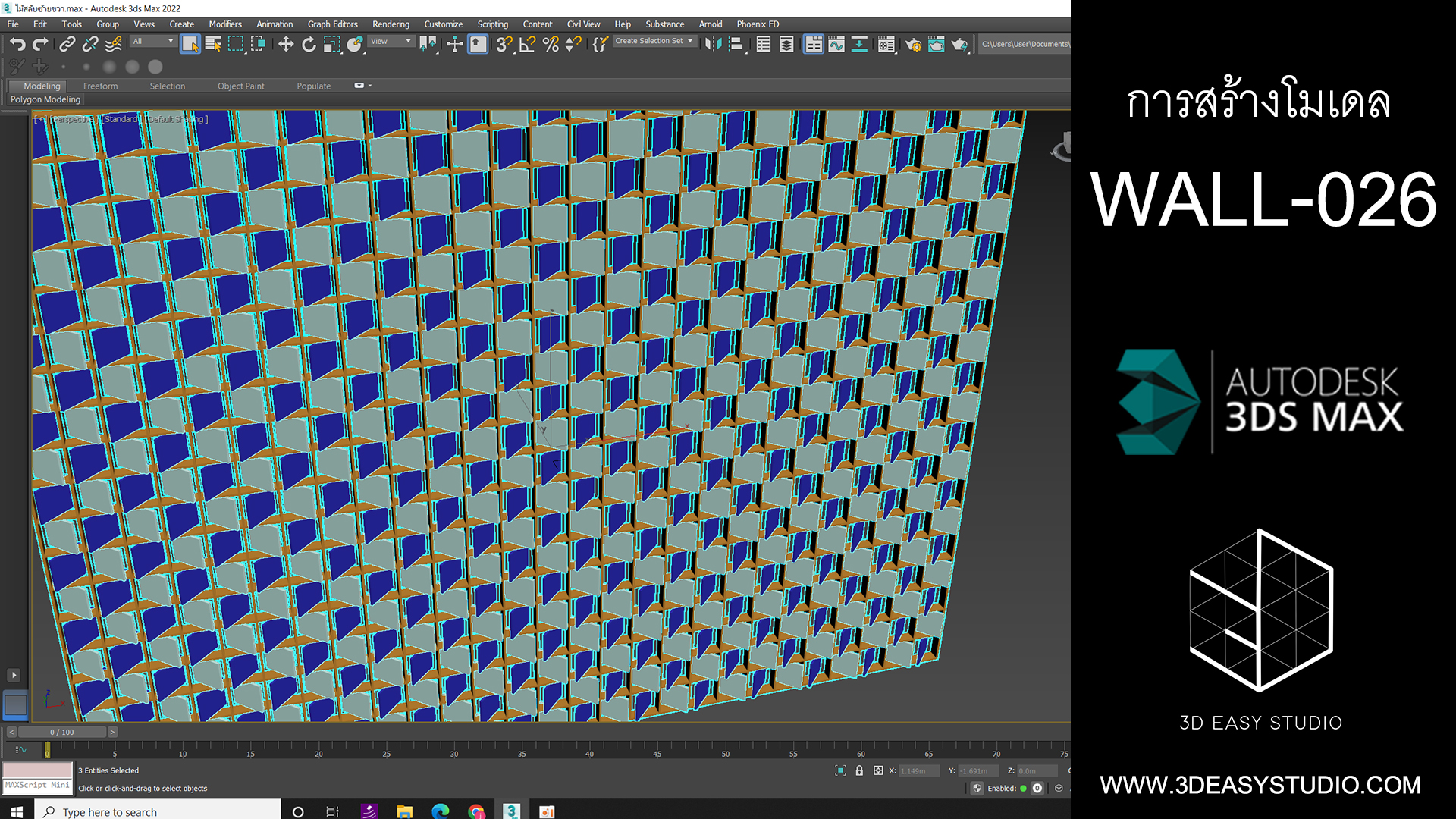
Task: Click the Select and Move tool
Action: pyautogui.click(x=286, y=45)
